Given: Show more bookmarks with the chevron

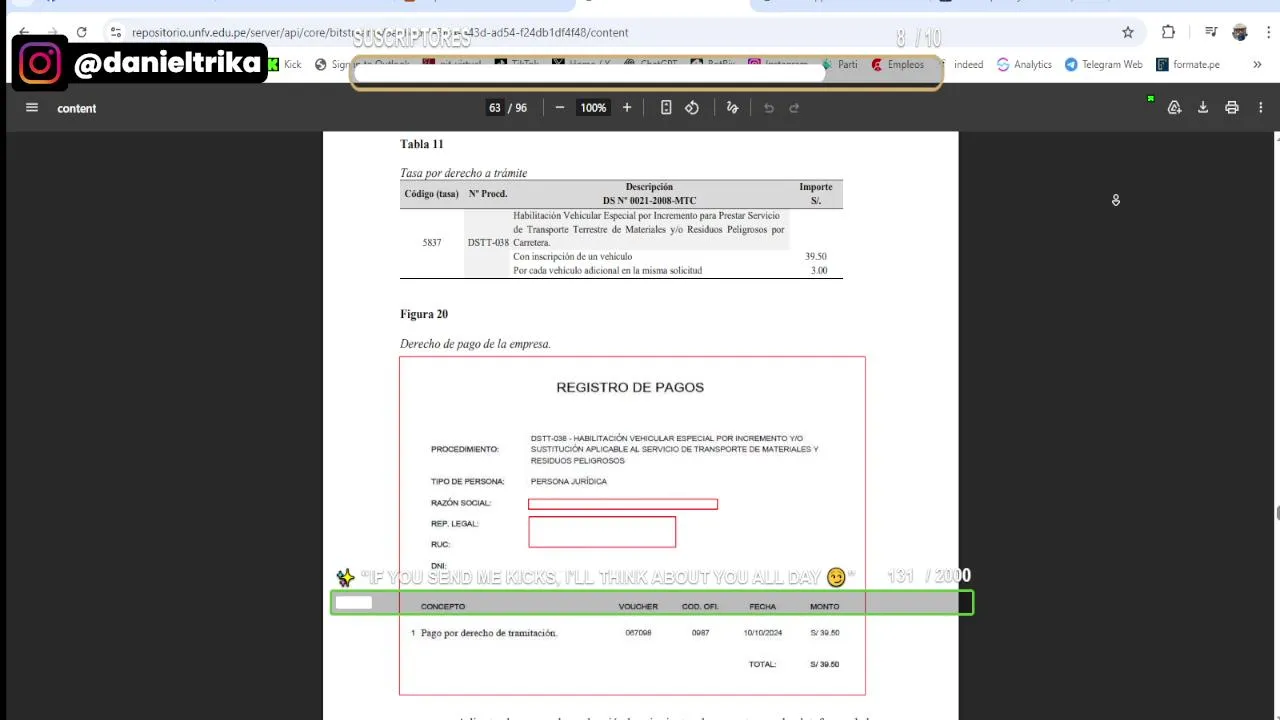Looking at the screenshot, I should point(1257,64).
